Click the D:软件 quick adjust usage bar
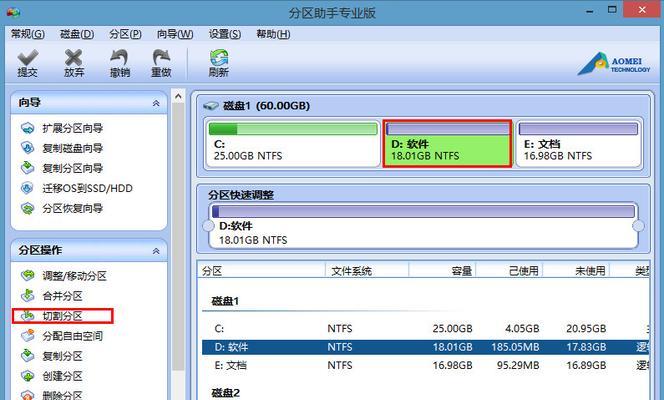Image resolution: width=664 pixels, height=400 pixels. (423, 211)
